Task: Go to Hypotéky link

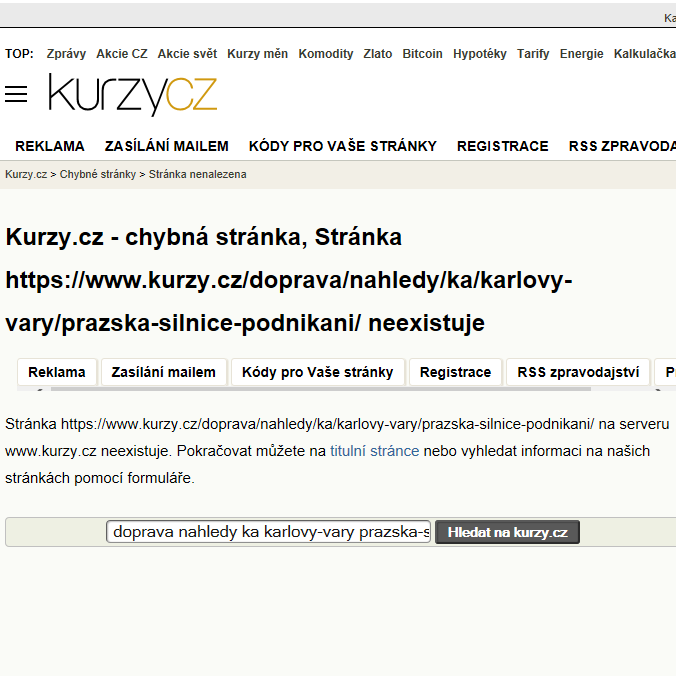Action: point(479,54)
